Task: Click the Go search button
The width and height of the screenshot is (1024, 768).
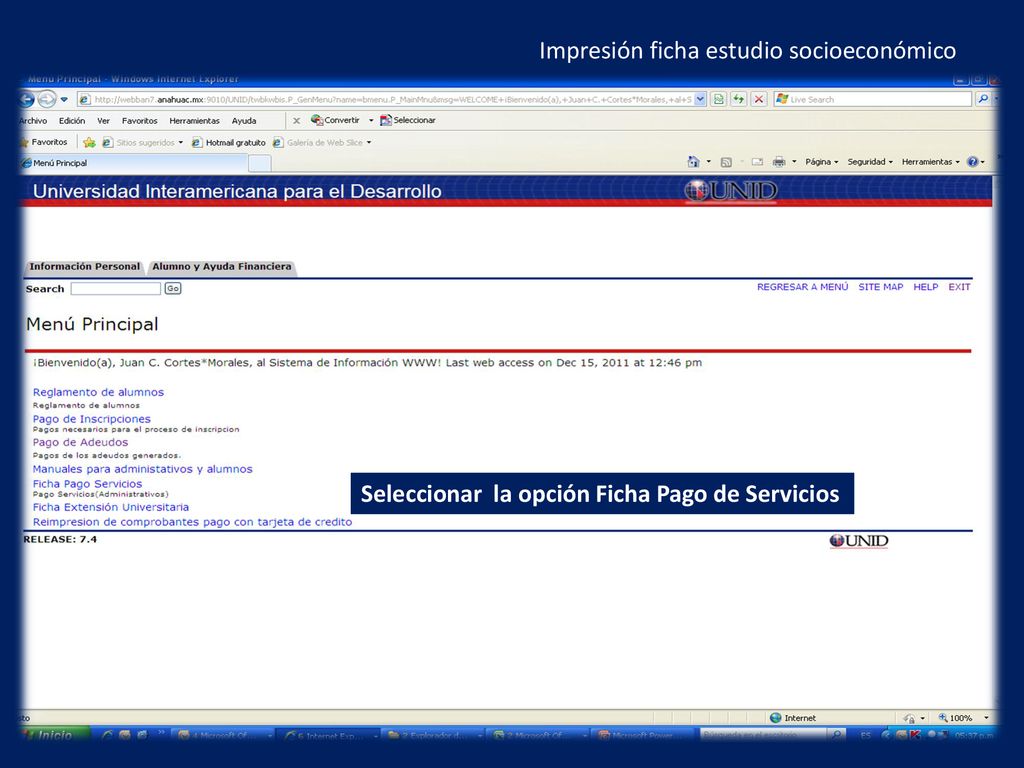Action: click(172, 289)
